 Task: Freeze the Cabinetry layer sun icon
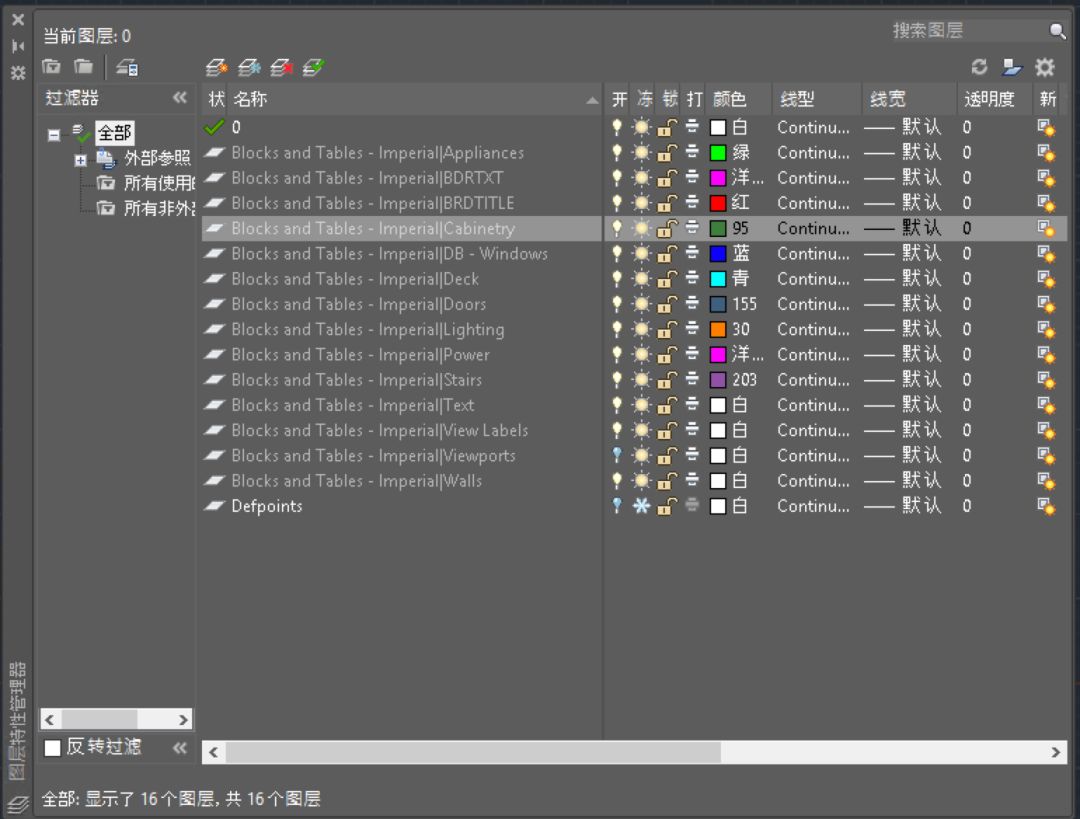(x=641, y=228)
